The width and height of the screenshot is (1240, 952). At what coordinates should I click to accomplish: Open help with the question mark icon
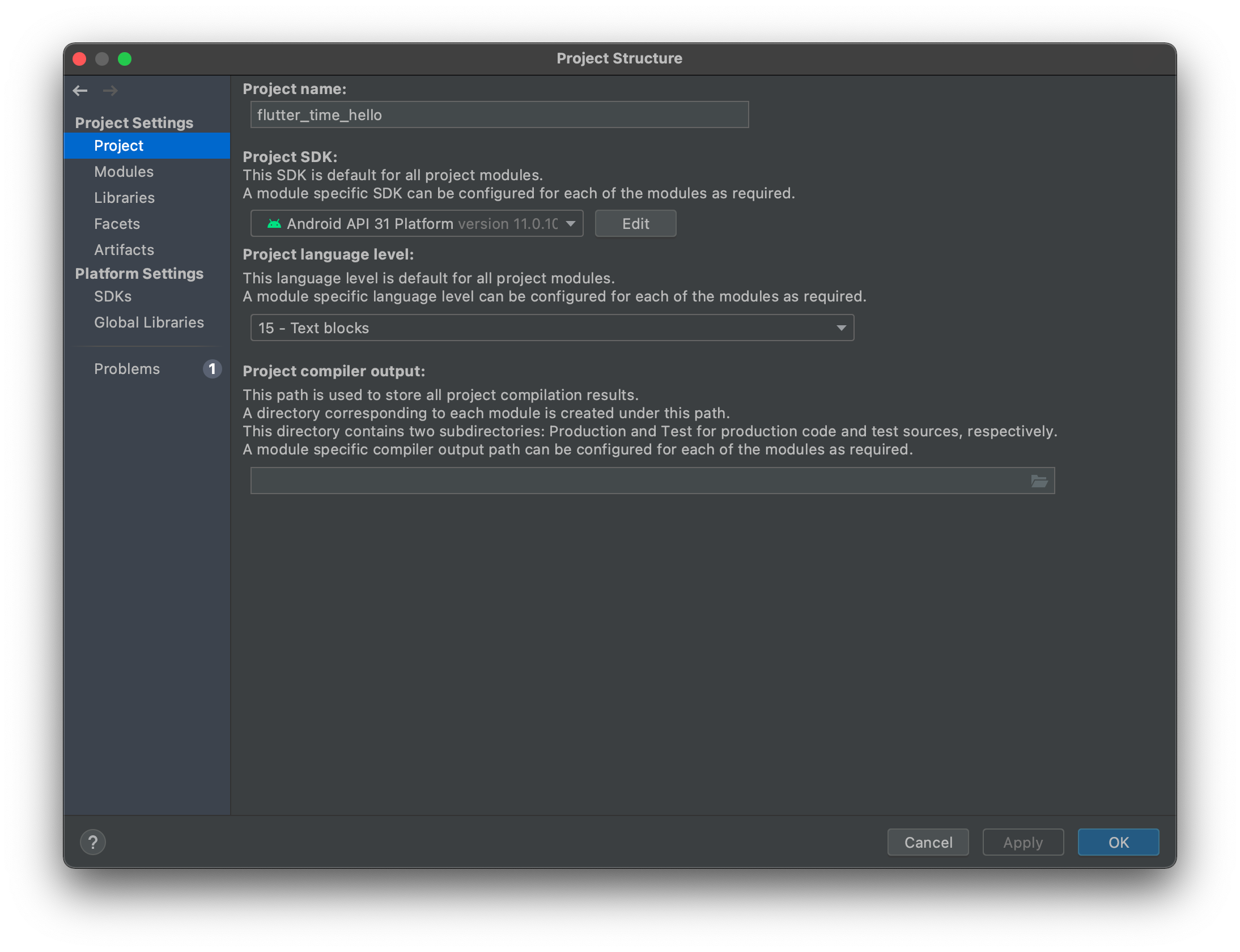click(93, 842)
